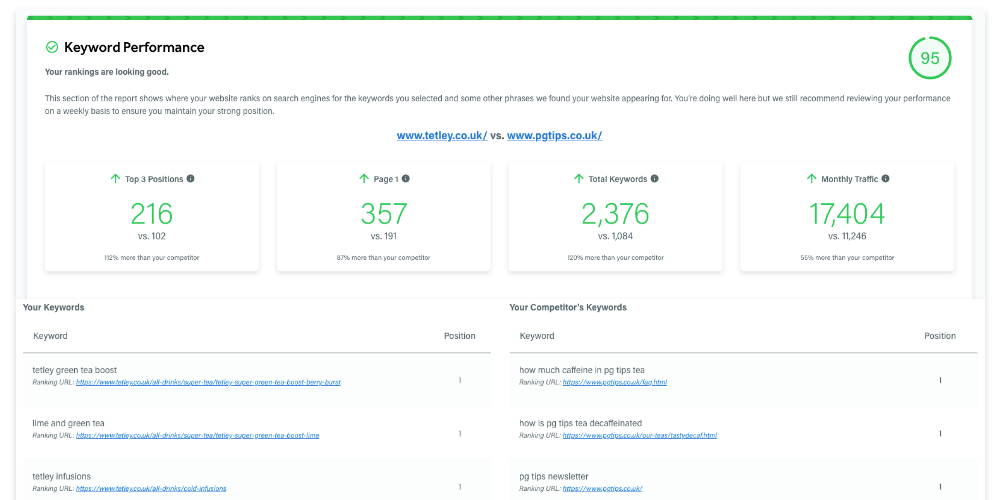
Task: Select the 'pg tips newsletter' keyword
Action: [x=554, y=476]
